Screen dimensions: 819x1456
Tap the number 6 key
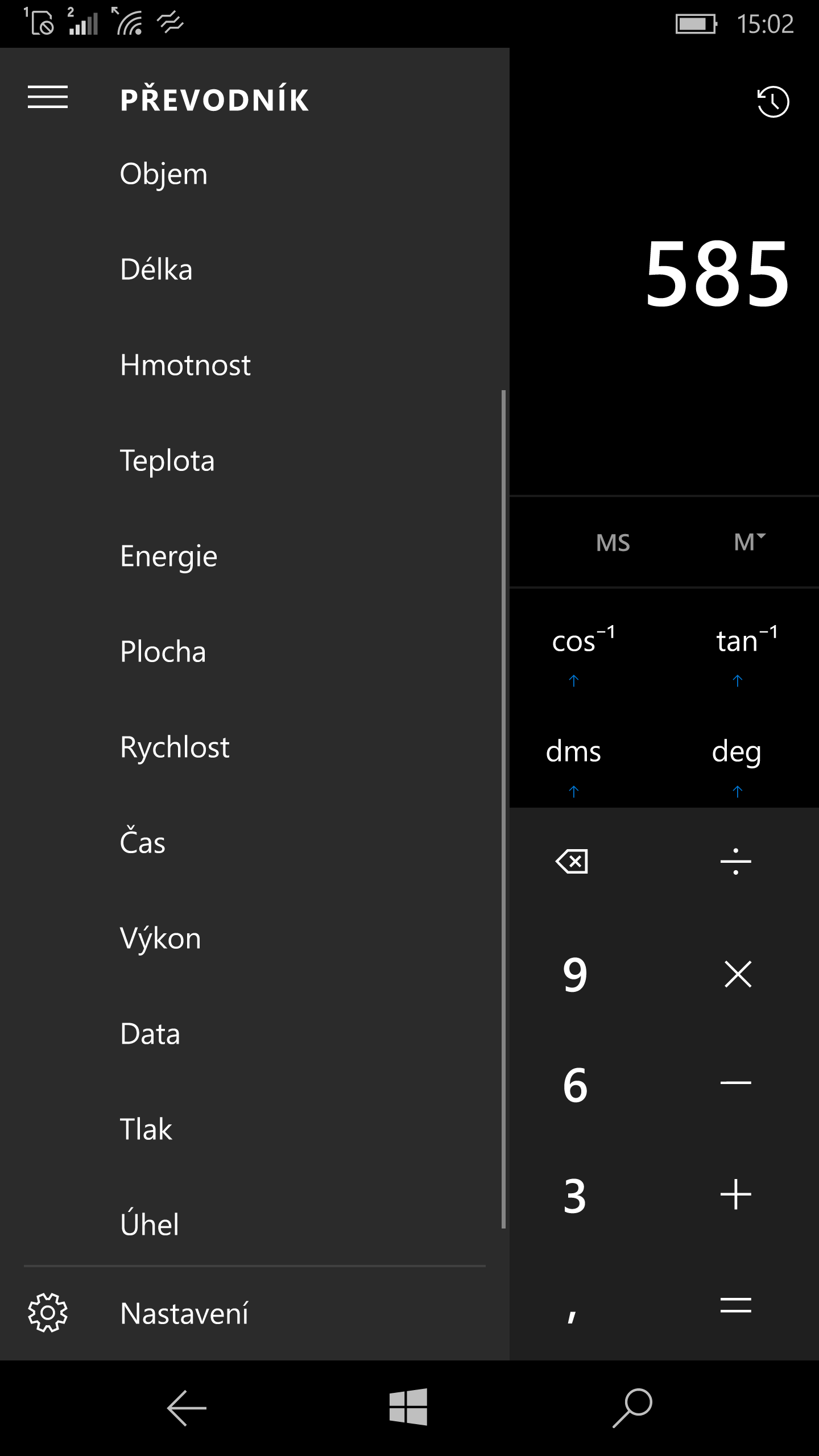coord(574,1085)
